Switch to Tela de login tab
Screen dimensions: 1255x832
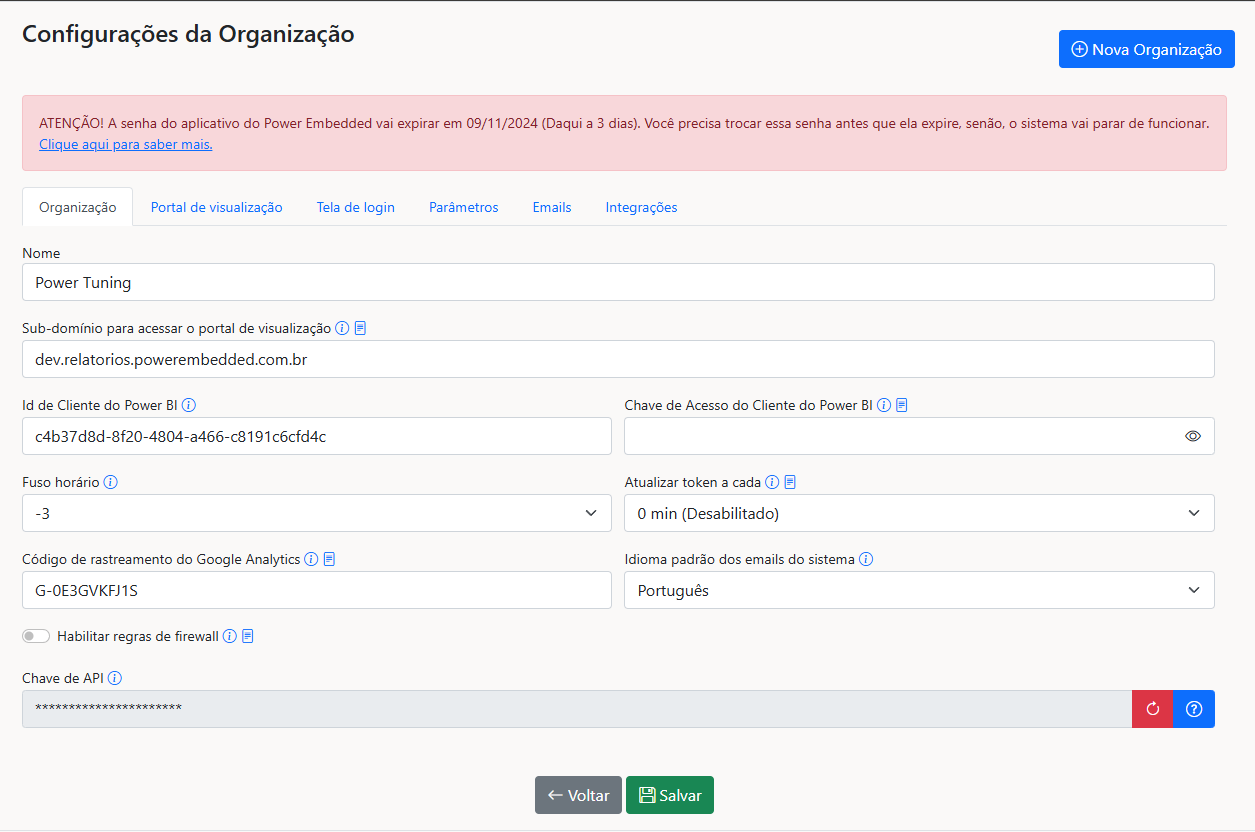click(356, 207)
